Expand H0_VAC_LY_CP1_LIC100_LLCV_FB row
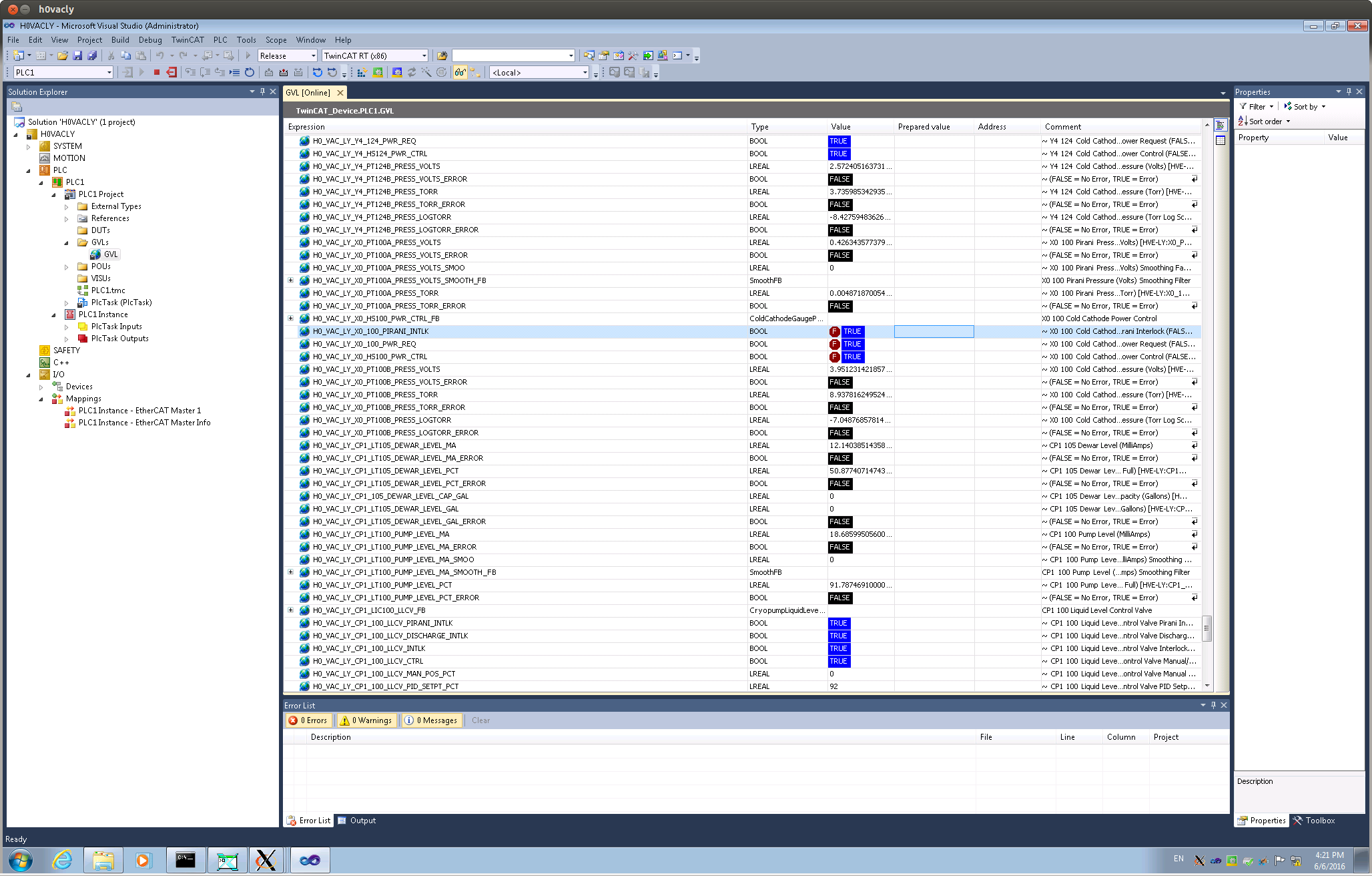Screen dimensions: 1372x876 (290, 611)
